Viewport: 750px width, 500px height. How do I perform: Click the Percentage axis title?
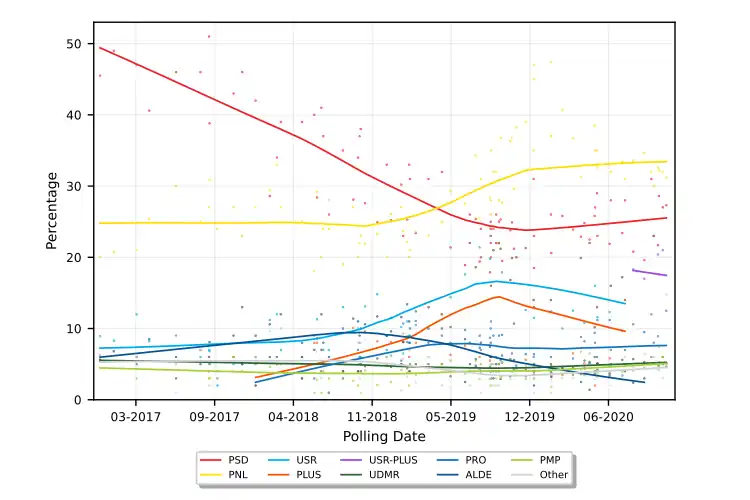coord(51,210)
